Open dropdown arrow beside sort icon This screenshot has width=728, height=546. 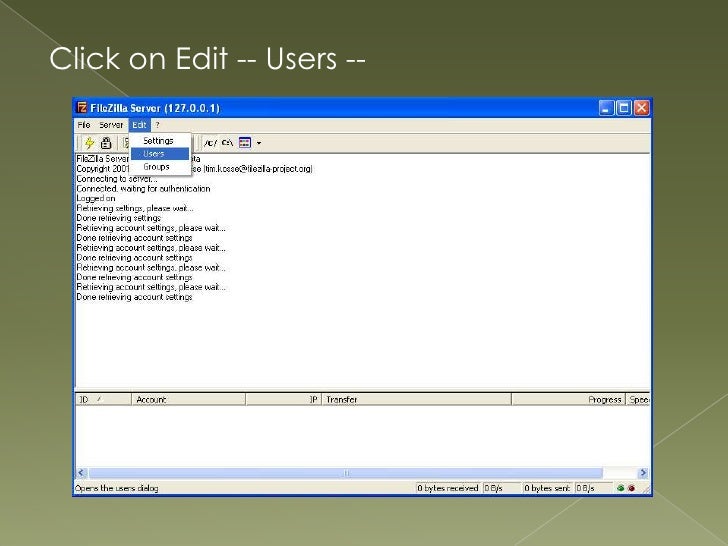pos(258,142)
